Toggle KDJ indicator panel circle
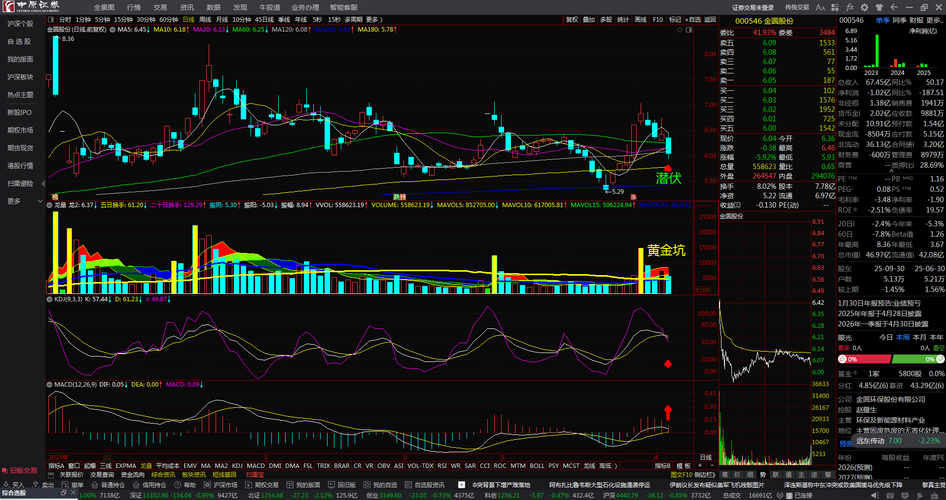The width and height of the screenshot is (946, 500). click(x=49, y=299)
